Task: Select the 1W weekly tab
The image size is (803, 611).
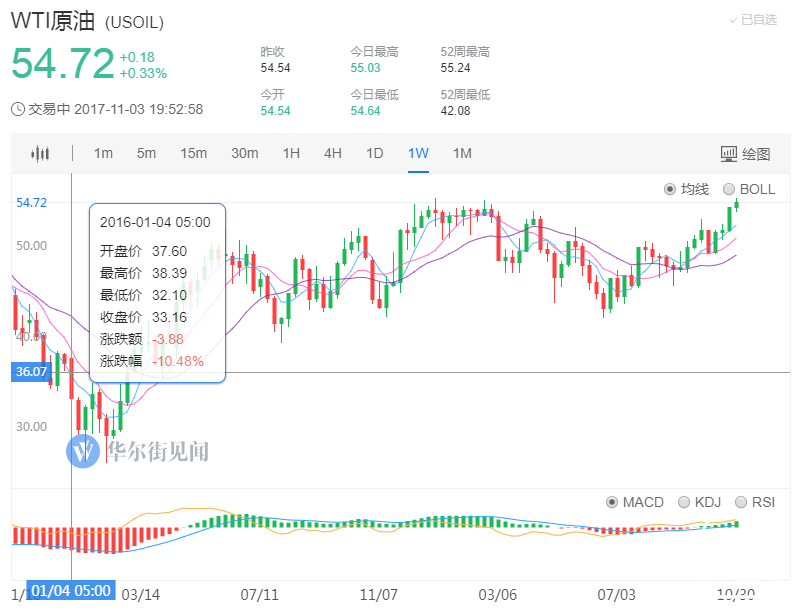Action: [x=418, y=153]
